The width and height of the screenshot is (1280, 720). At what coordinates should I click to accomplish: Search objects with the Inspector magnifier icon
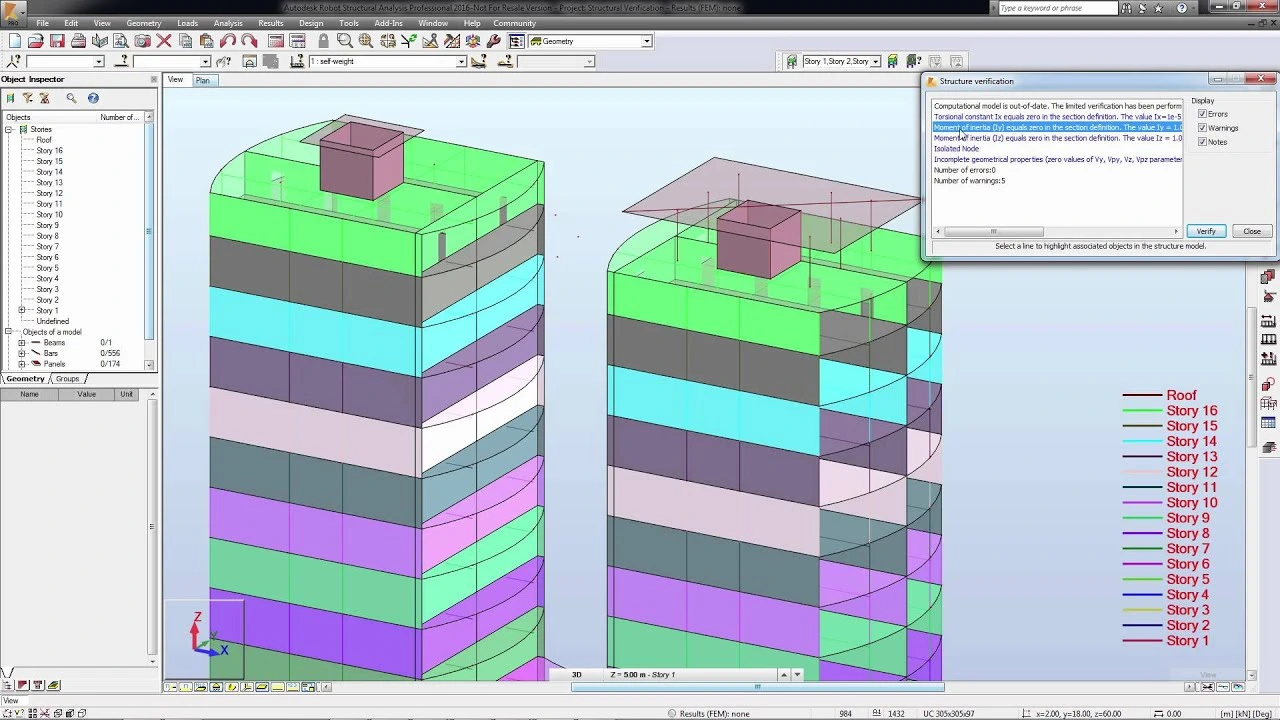click(71, 98)
